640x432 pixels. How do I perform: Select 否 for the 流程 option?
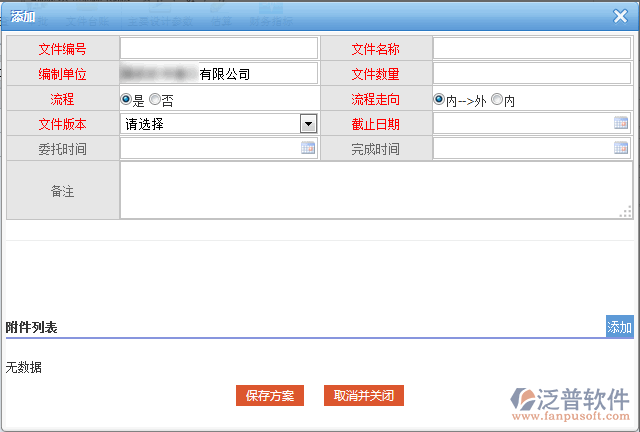154,100
